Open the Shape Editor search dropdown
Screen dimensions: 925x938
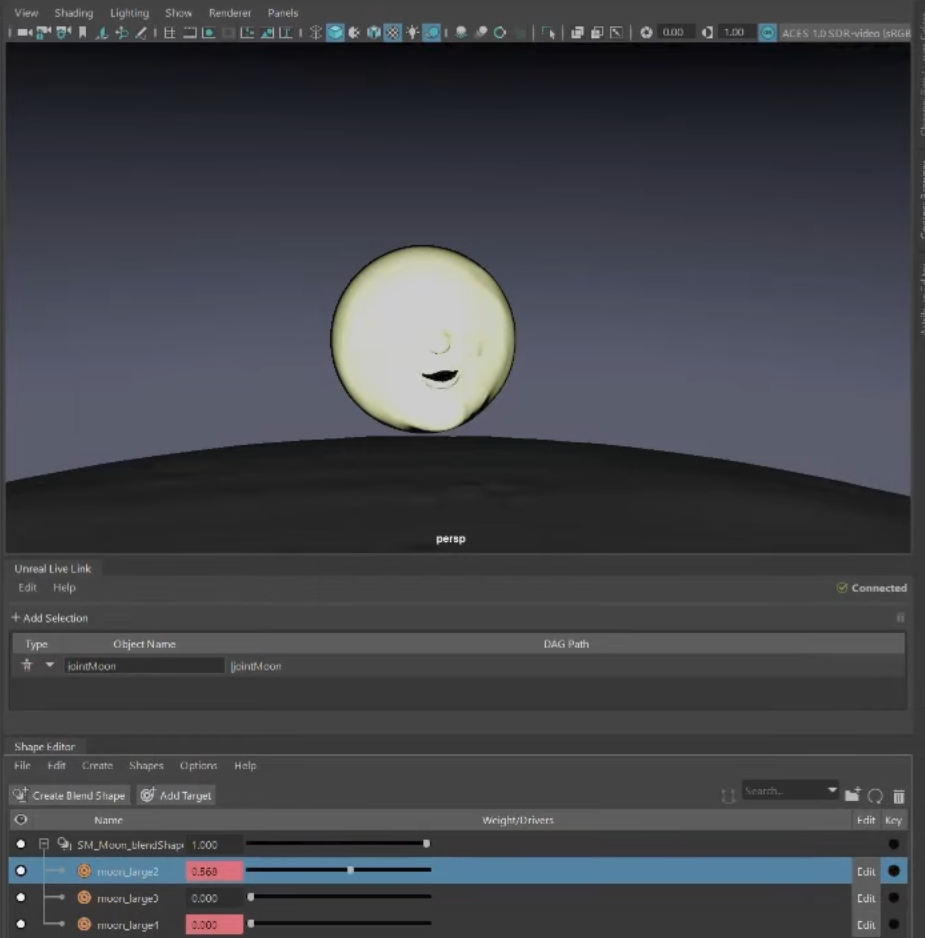click(x=832, y=791)
